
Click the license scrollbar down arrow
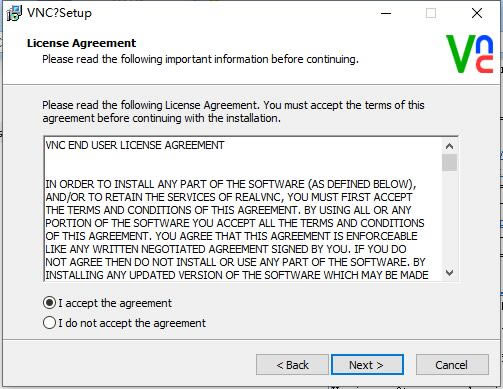pyautogui.click(x=449, y=273)
